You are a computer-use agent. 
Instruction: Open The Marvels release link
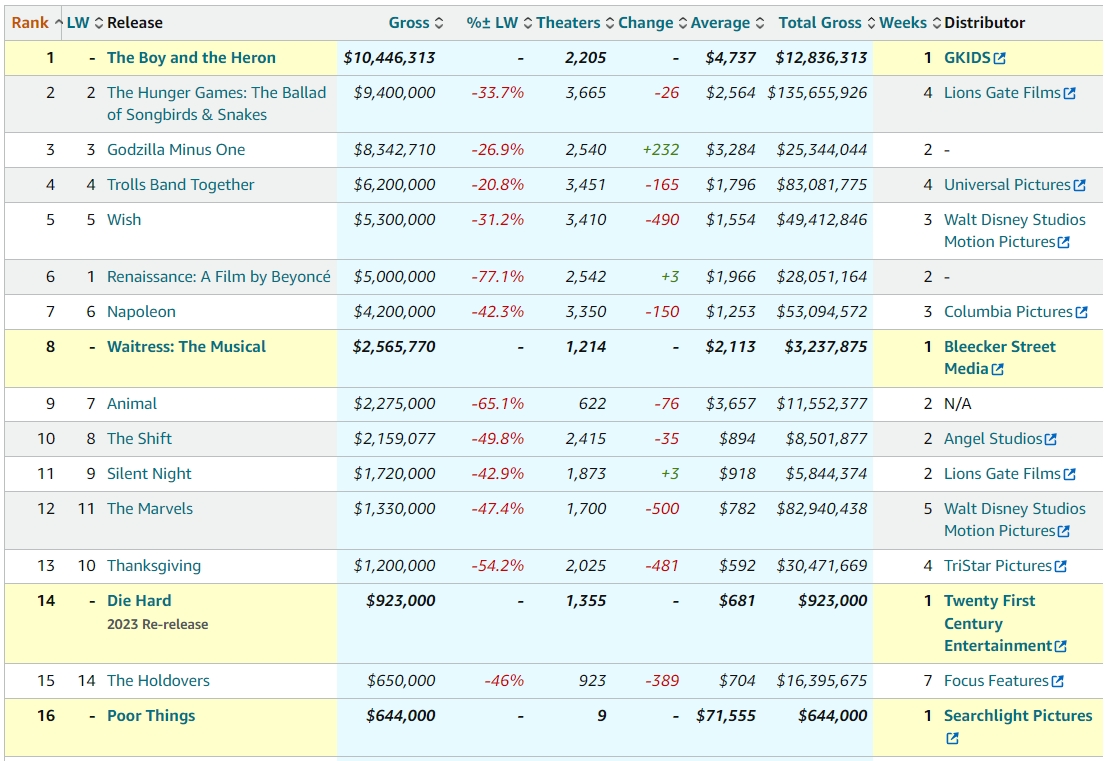[x=150, y=509]
